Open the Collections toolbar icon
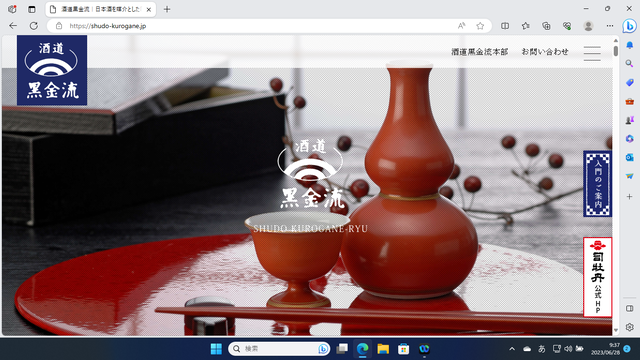Image resolution: width=640 pixels, height=360 pixels. [546, 26]
